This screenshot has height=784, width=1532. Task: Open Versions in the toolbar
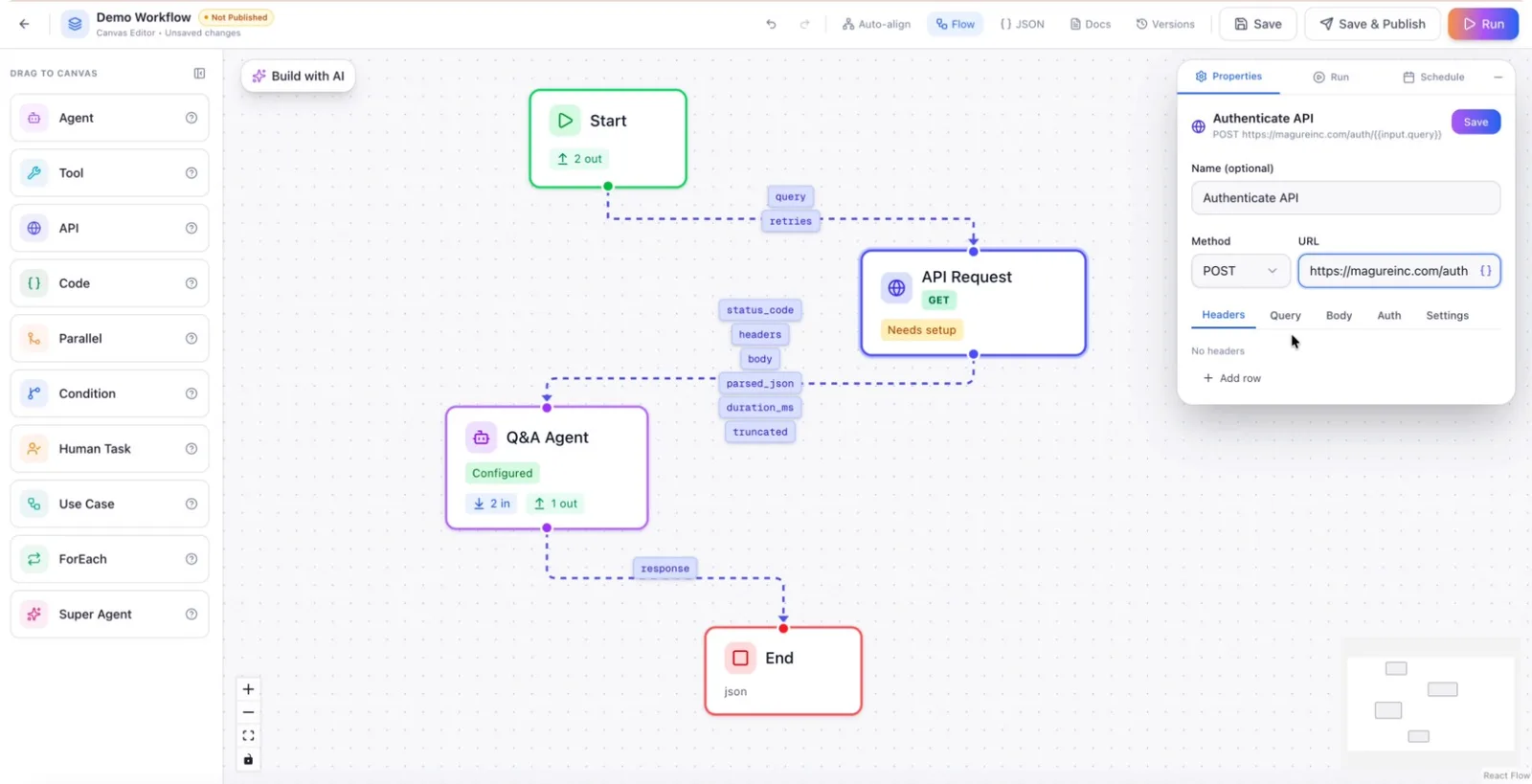[x=1165, y=24]
